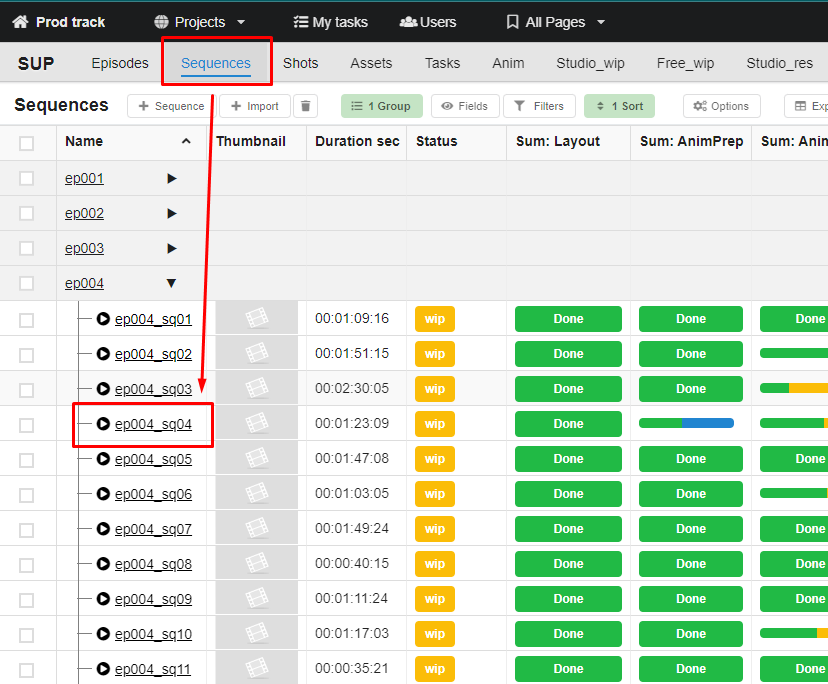Click the trash delete icon in toolbar

tap(306, 106)
